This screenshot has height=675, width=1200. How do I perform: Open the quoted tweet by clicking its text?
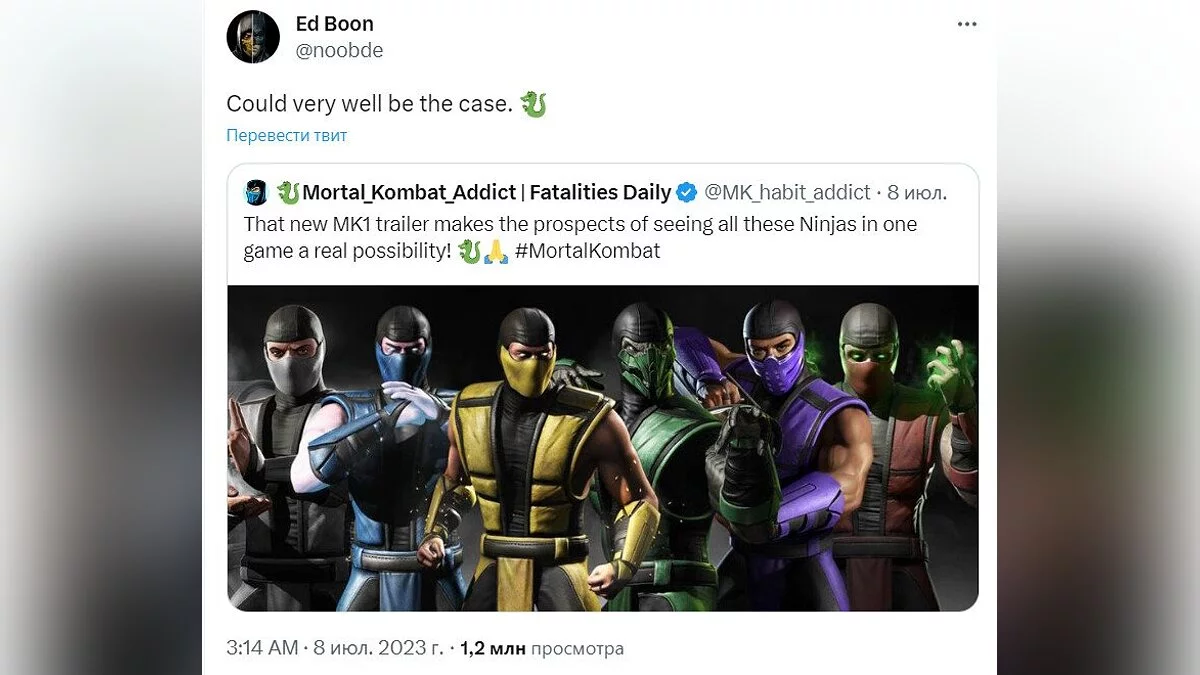(580, 225)
